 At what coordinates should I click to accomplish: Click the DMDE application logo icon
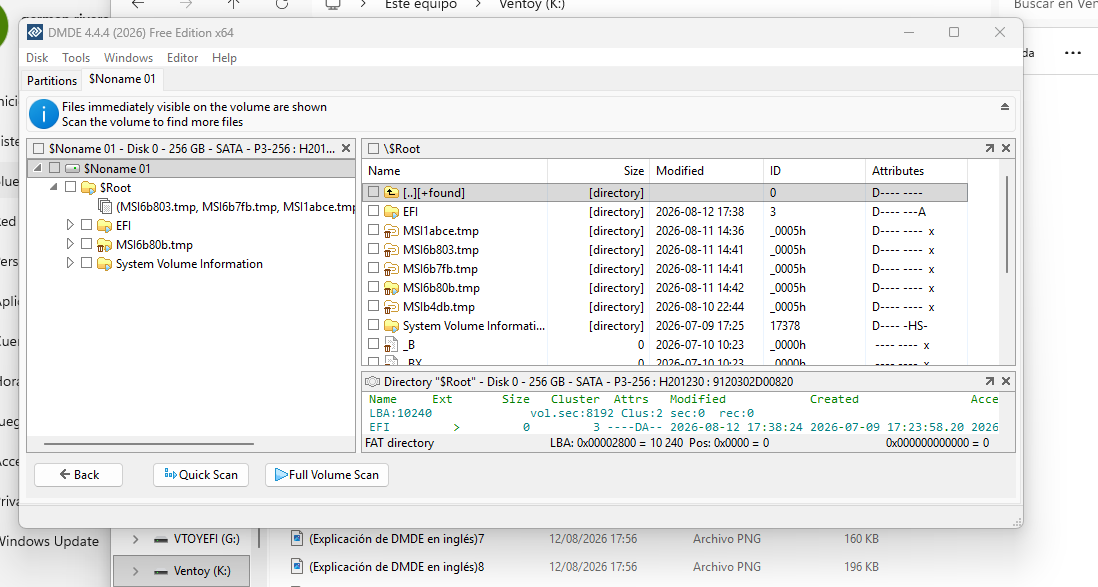coord(35,32)
